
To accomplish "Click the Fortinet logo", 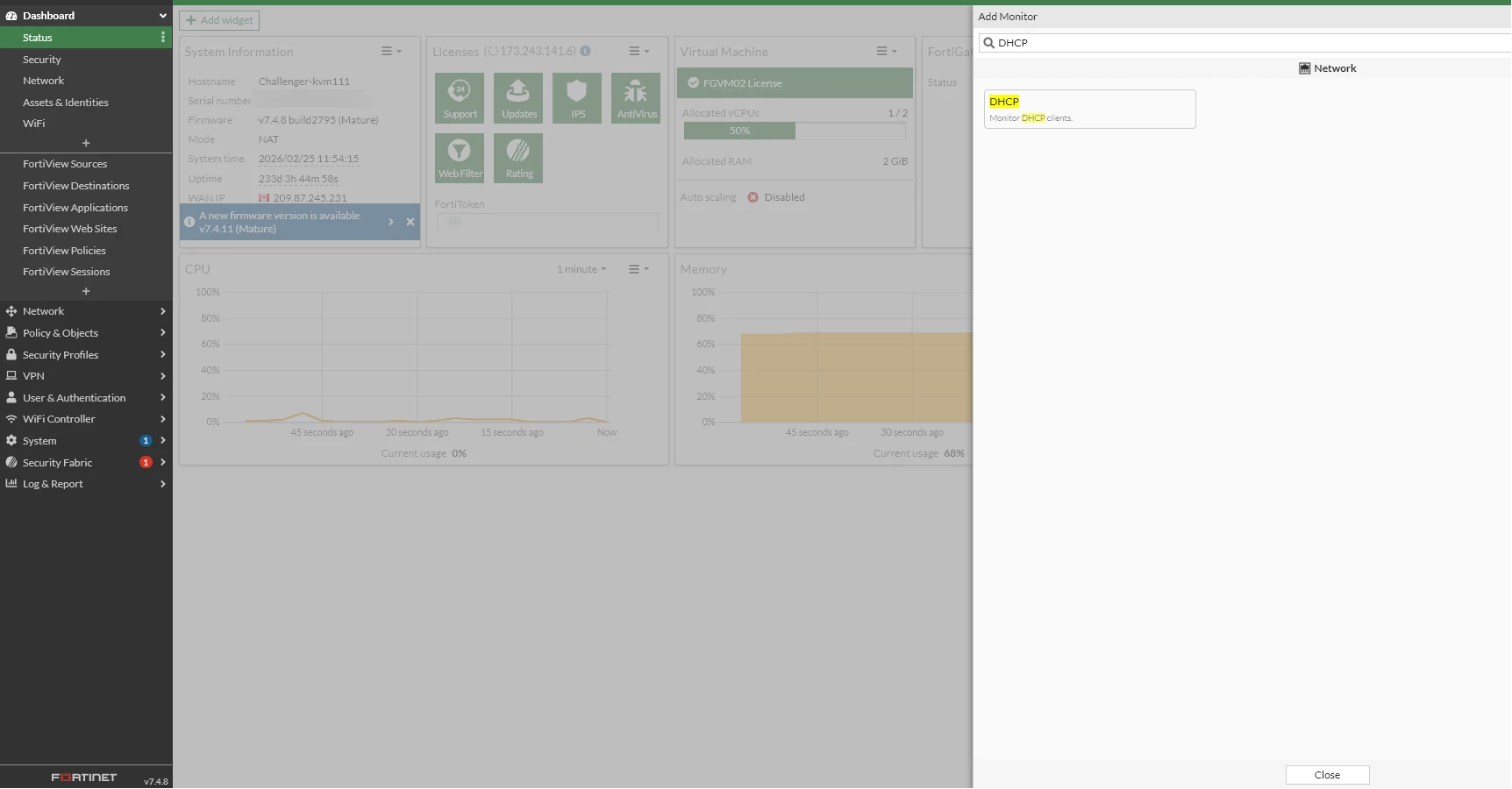I will [x=83, y=778].
